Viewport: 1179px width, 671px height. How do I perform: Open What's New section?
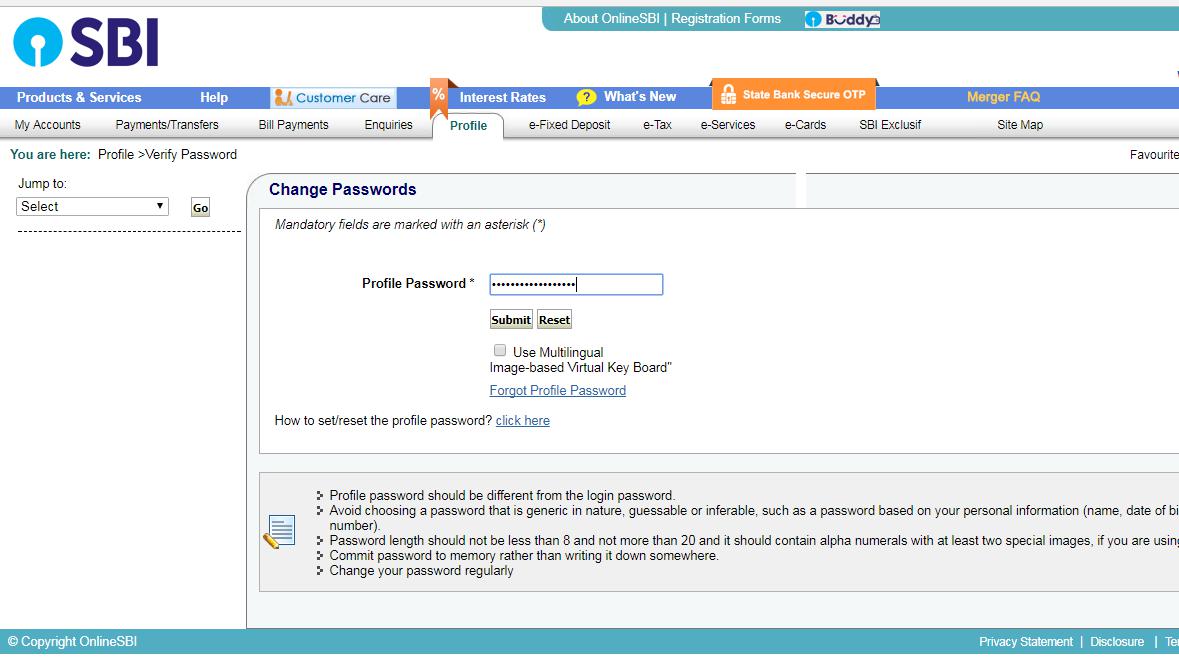[640, 96]
